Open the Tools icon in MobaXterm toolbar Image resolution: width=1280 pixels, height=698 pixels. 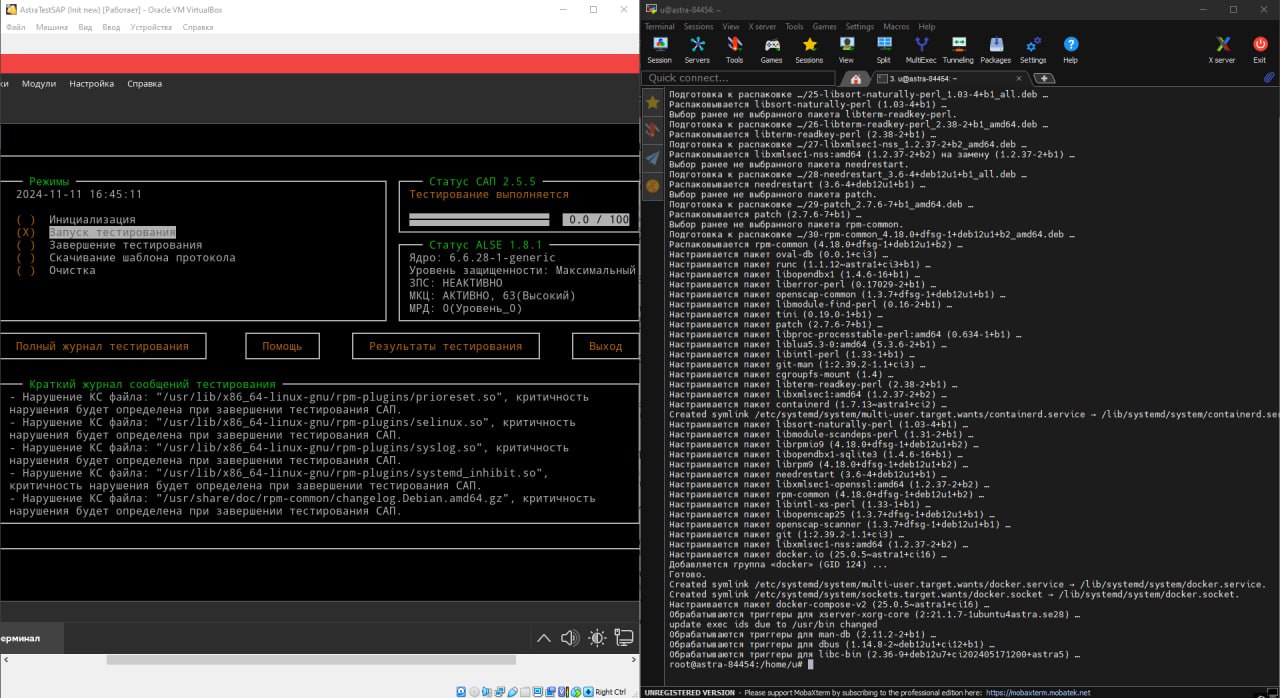734,50
